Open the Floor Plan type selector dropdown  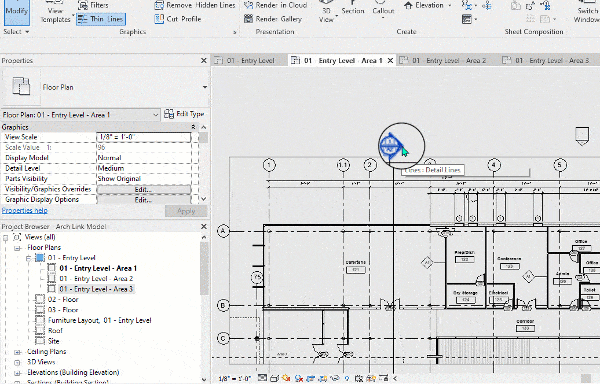205,88
